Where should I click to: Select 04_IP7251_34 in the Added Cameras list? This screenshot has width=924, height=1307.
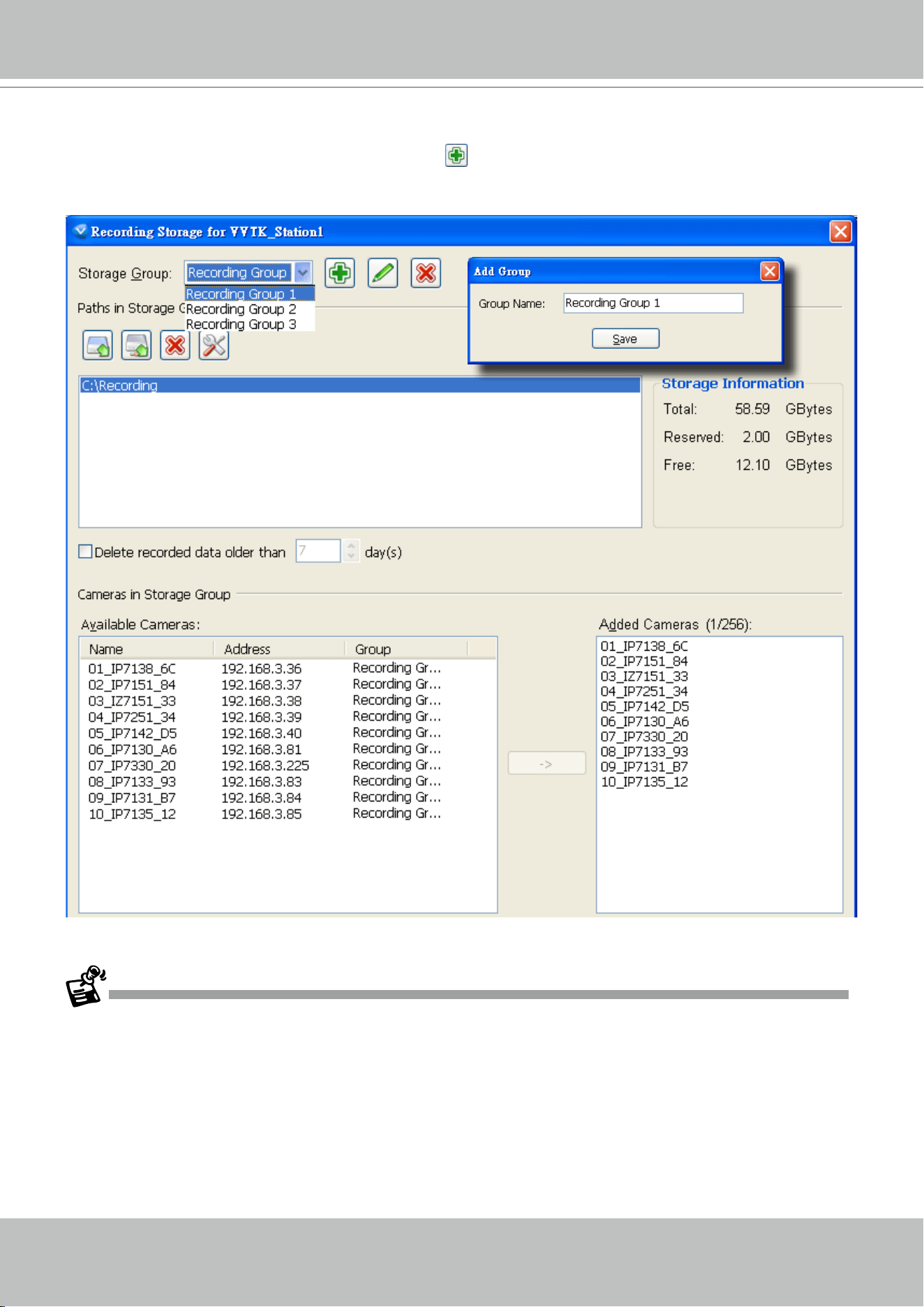click(x=644, y=692)
